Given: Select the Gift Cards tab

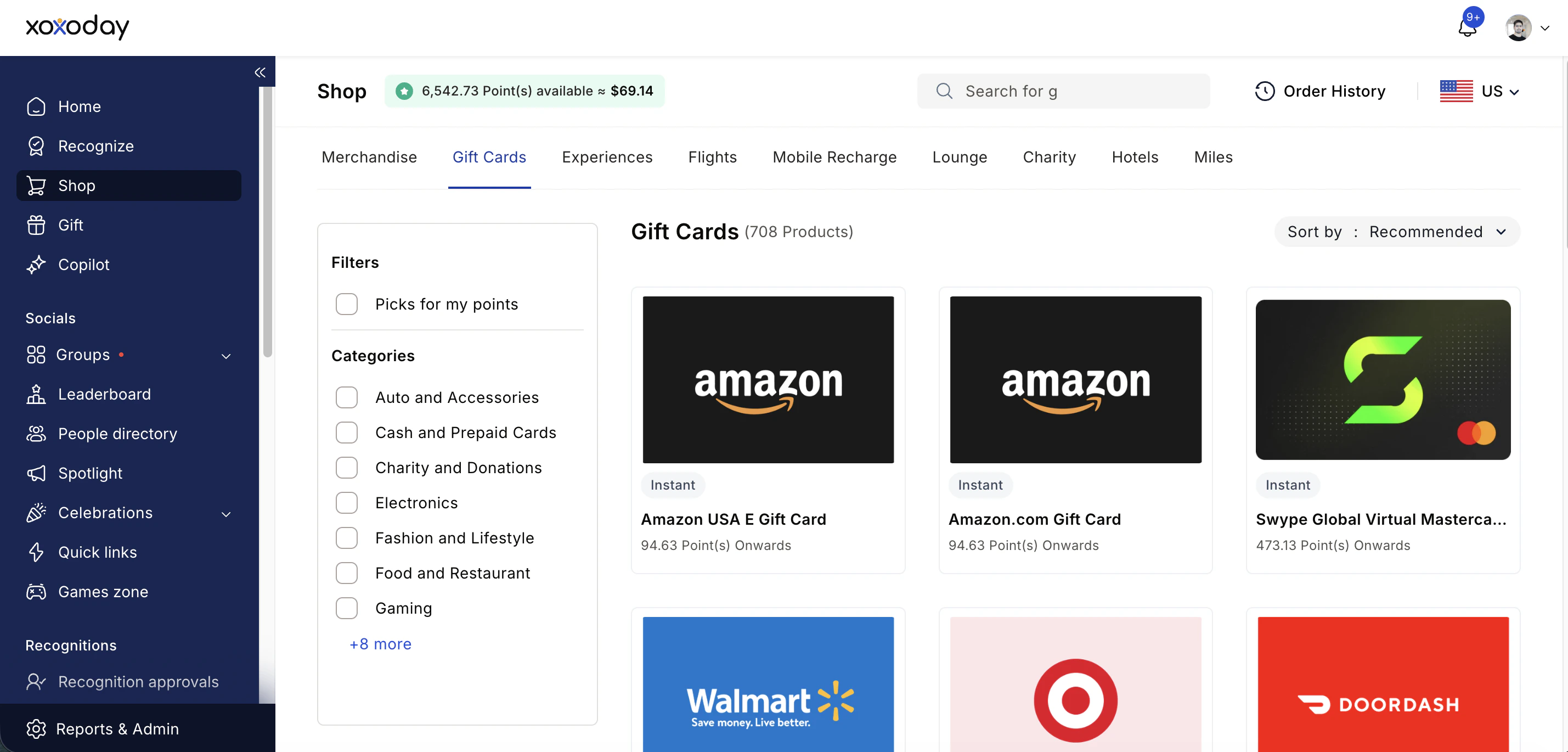Looking at the screenshot, I should pos(489,157).
